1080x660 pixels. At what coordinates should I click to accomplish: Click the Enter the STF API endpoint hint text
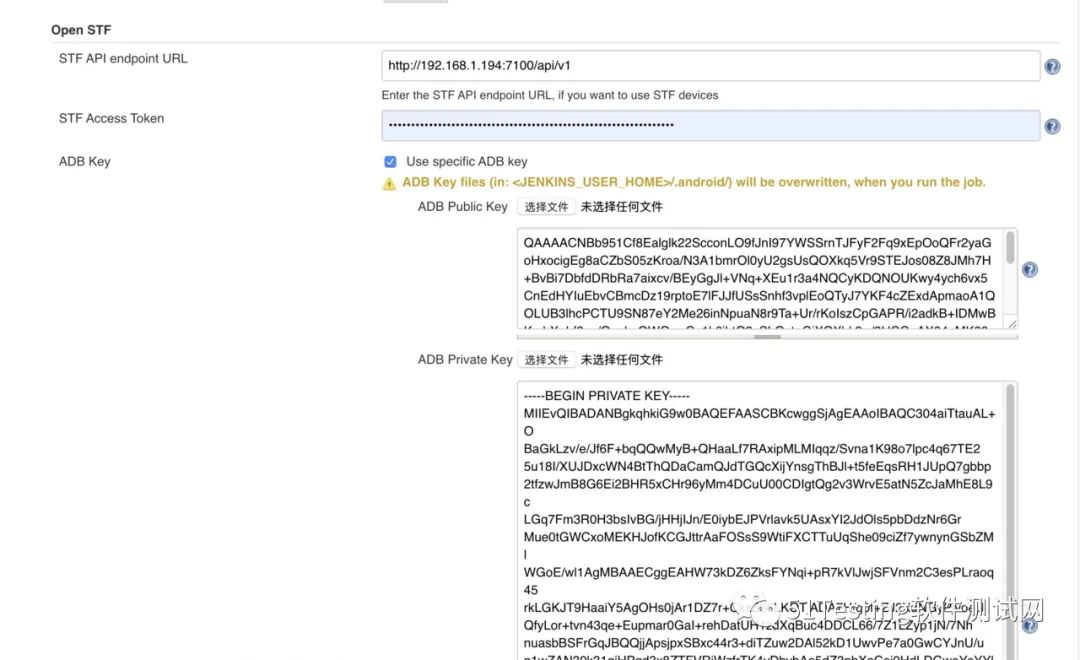tap(550, 95)
